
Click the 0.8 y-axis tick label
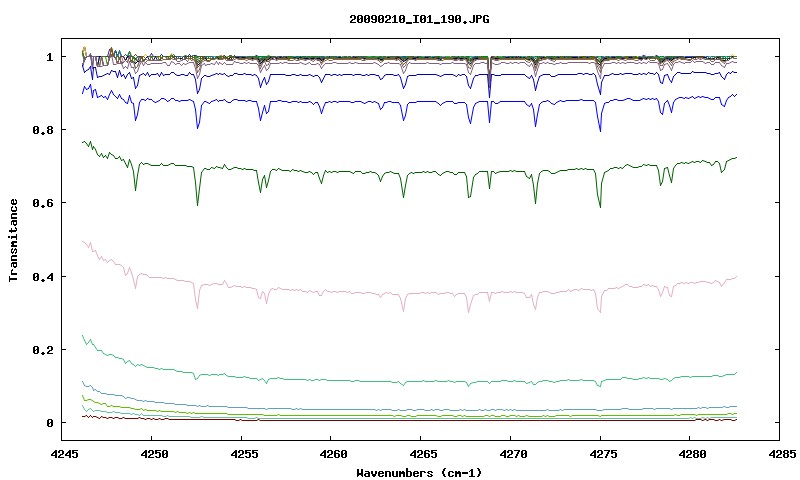pyautogui.click(x=43, y=130)
